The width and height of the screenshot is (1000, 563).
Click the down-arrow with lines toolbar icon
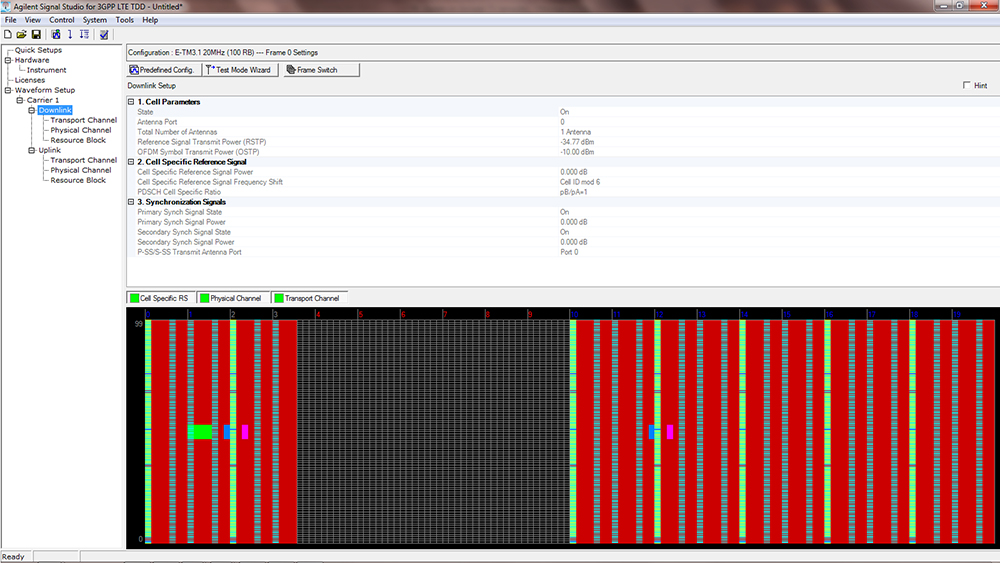point(84,35)
